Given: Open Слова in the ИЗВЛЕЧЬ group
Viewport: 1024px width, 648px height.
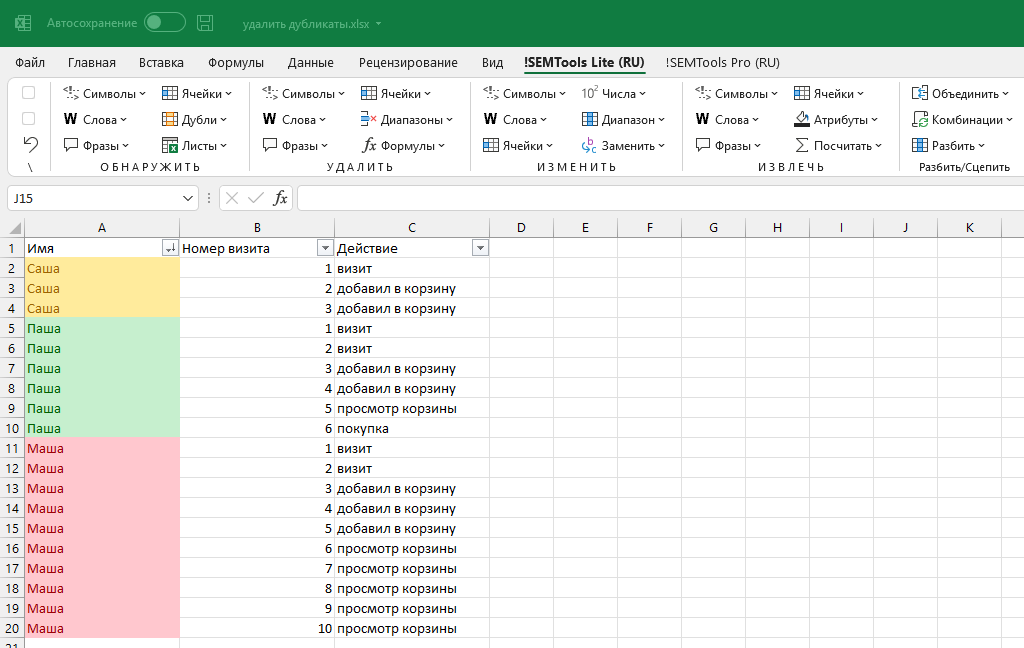Looking at the screenshot, I should click(728, 120).
